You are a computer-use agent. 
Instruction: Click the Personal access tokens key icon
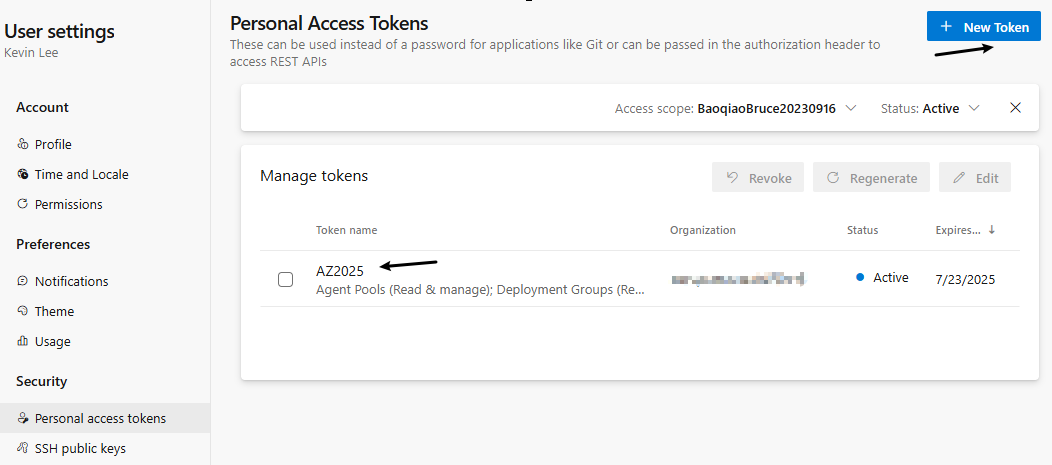coord(23,418)
